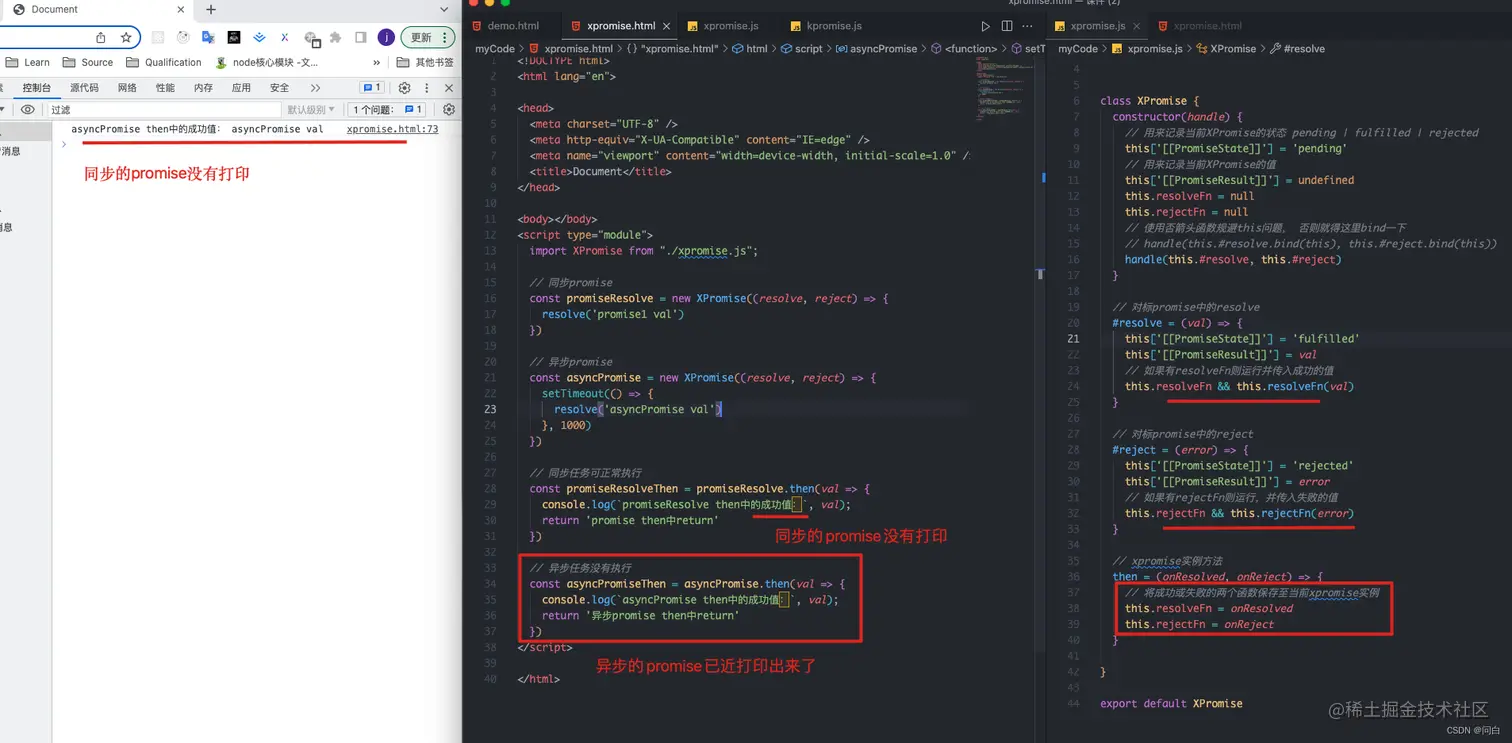Open the Extensions puzzle-piece icon

point(335,37)
